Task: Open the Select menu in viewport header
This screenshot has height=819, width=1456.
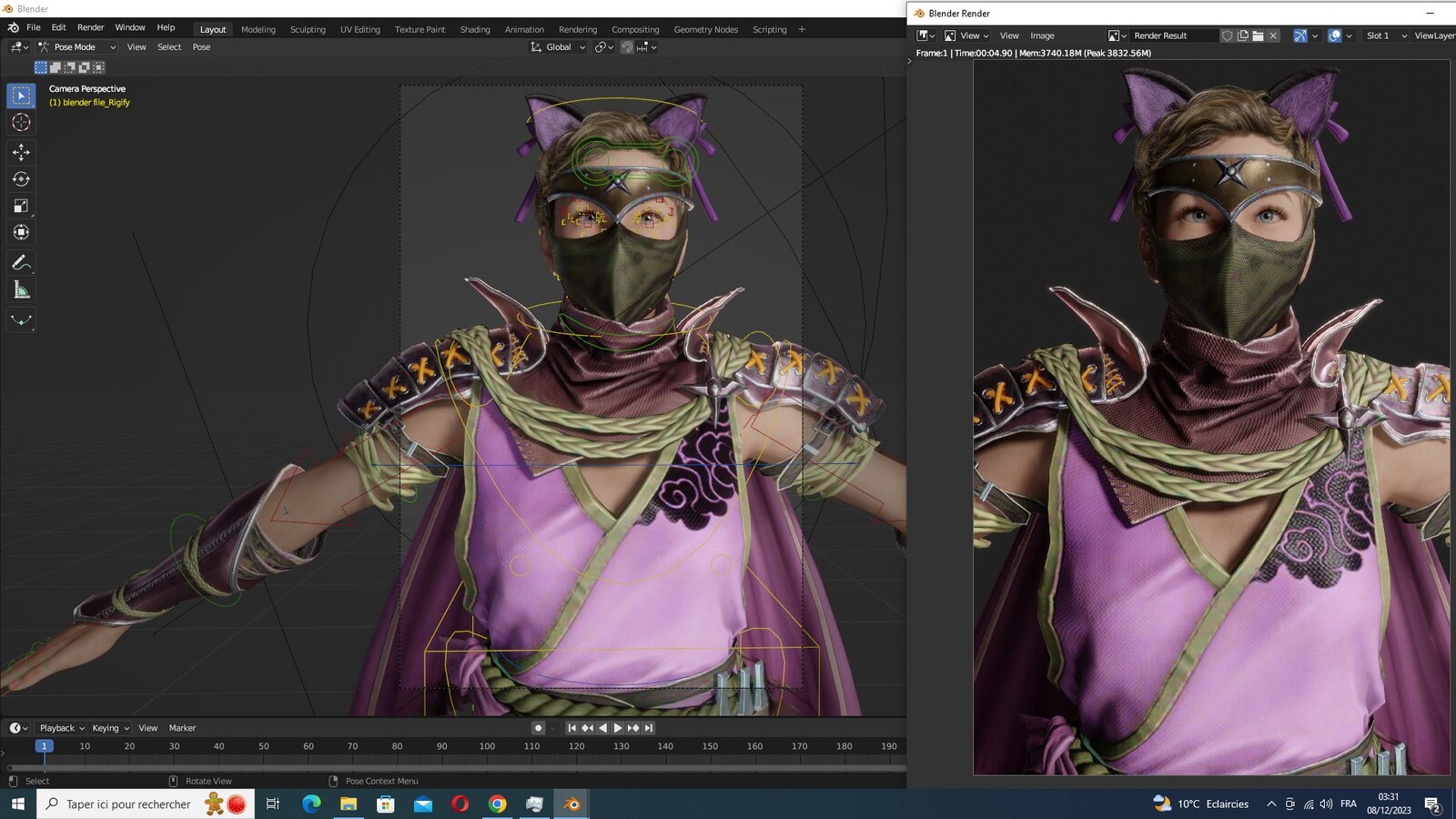Action: [x=169, y=47]
